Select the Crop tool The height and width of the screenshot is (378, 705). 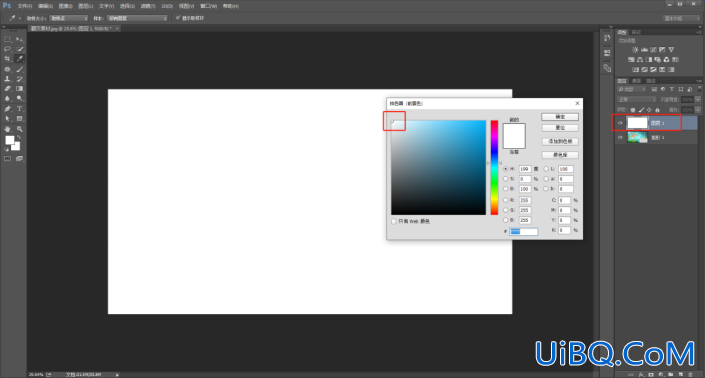(x=8, y=59)
